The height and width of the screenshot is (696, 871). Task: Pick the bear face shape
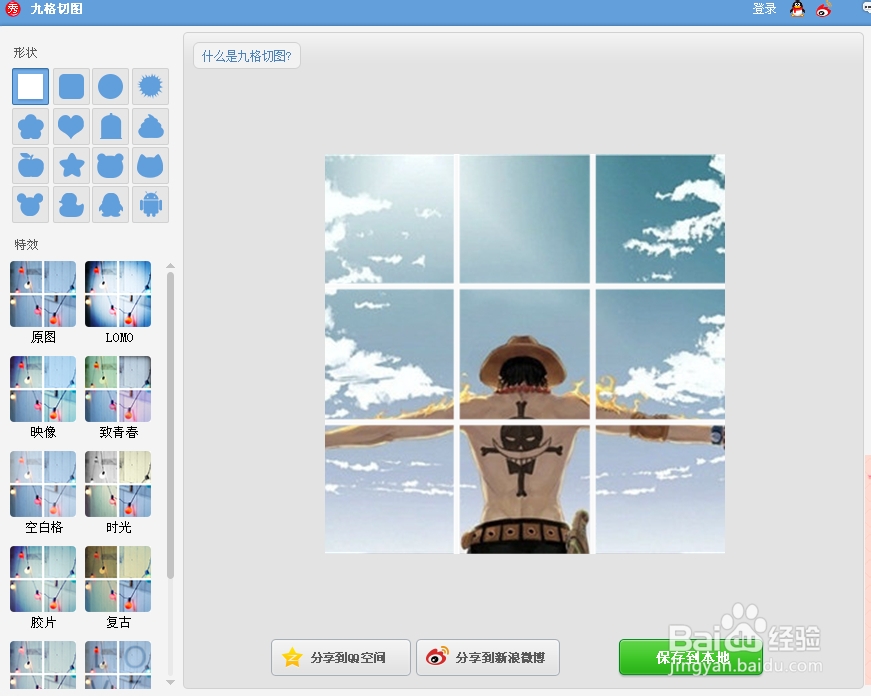click(x=111, y=166)
